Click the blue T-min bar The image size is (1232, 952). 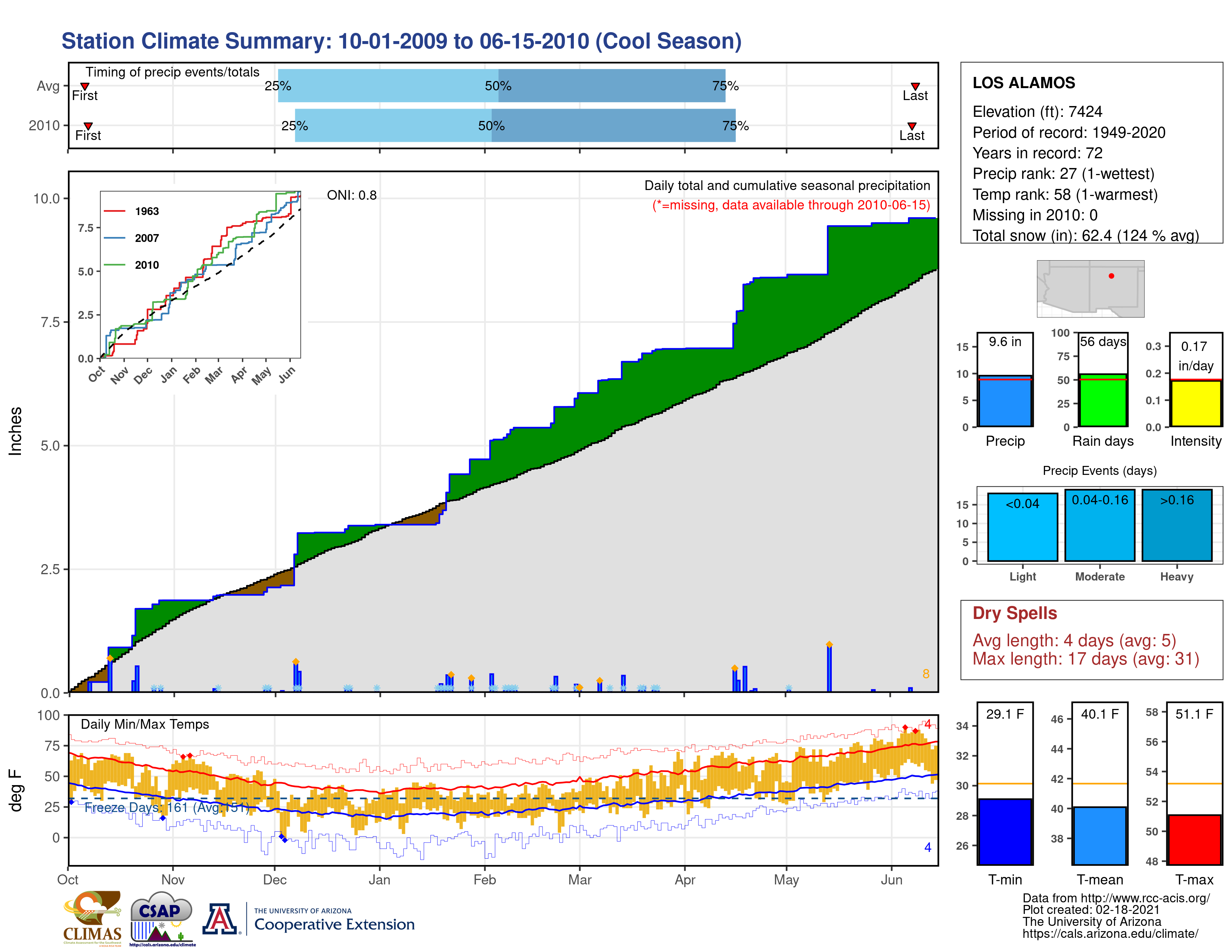coord(1005,831)
